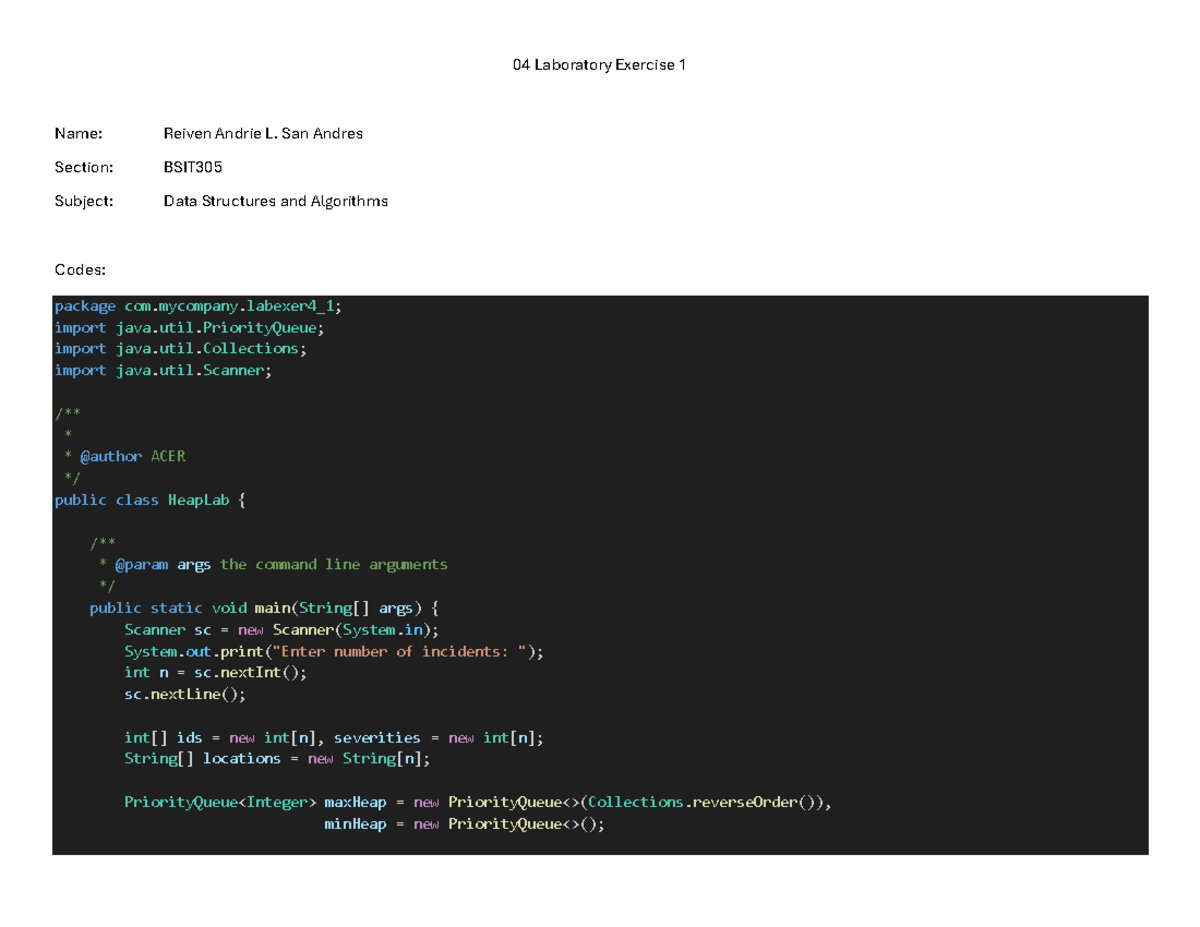Click the 'Section:' label
The width and height of the screenshot is (1200, 927).
coord(78,167)
